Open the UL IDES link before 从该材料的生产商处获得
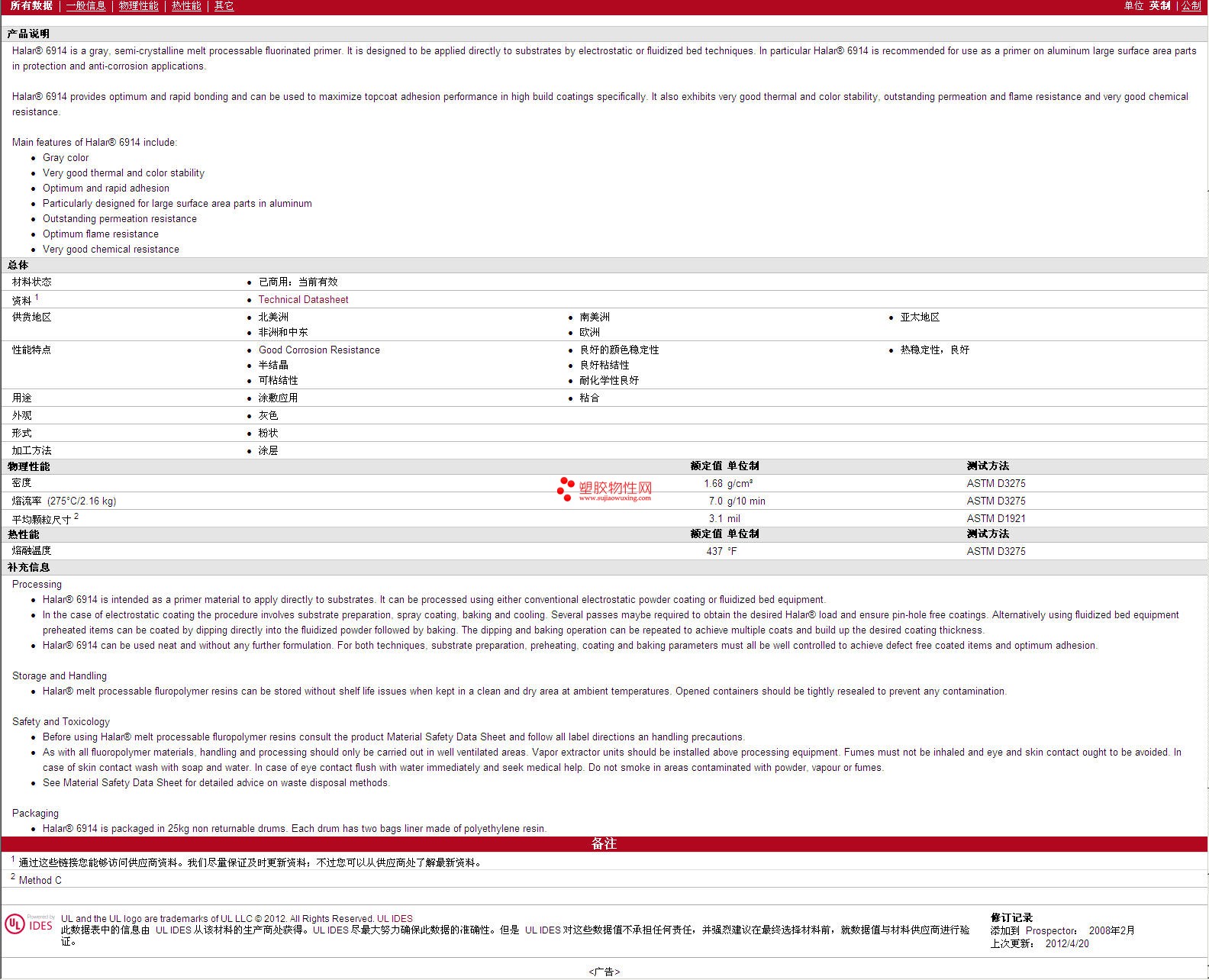1209x980 pixels. point(173,930)
